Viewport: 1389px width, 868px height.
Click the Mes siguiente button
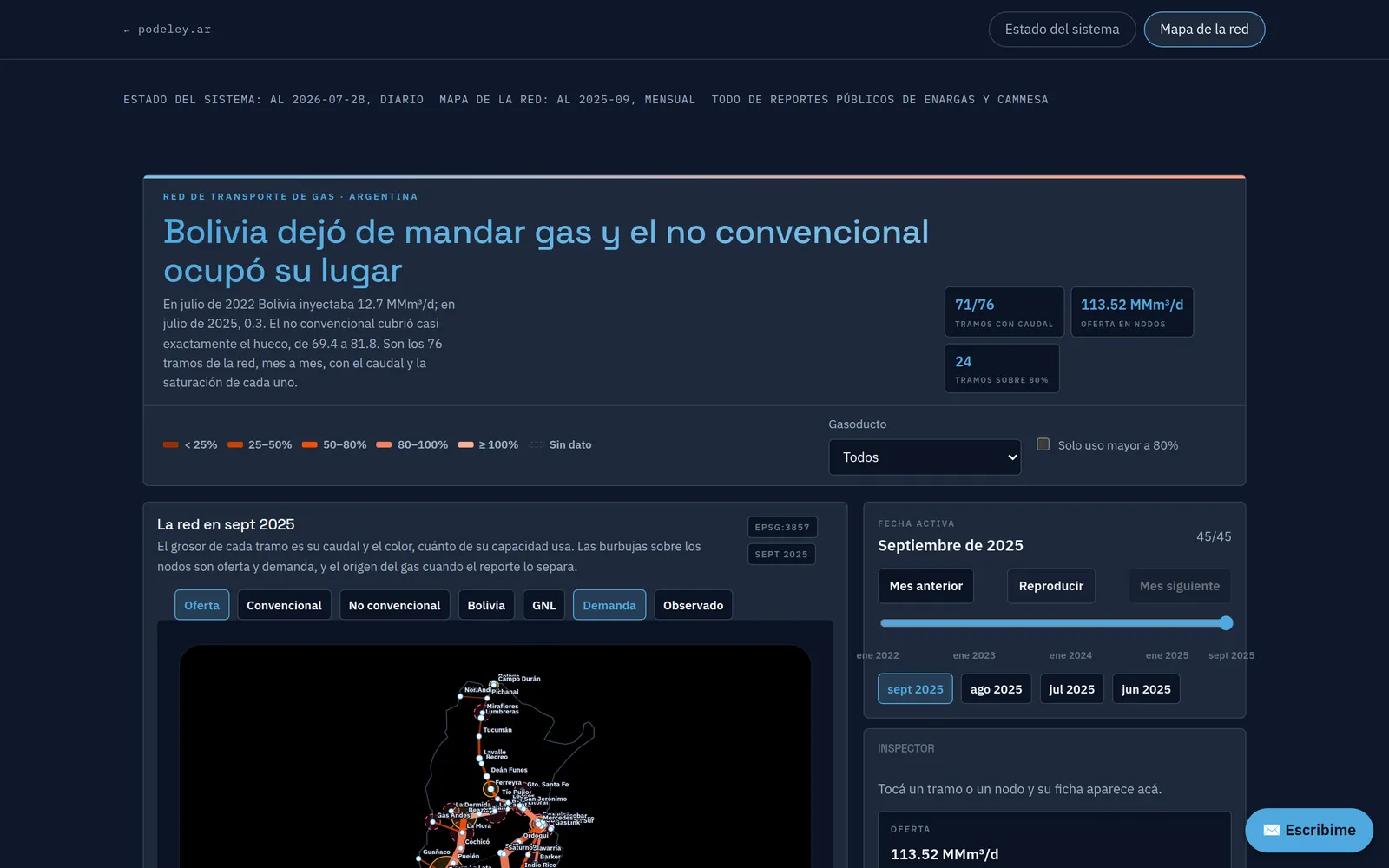point(1180,586)
